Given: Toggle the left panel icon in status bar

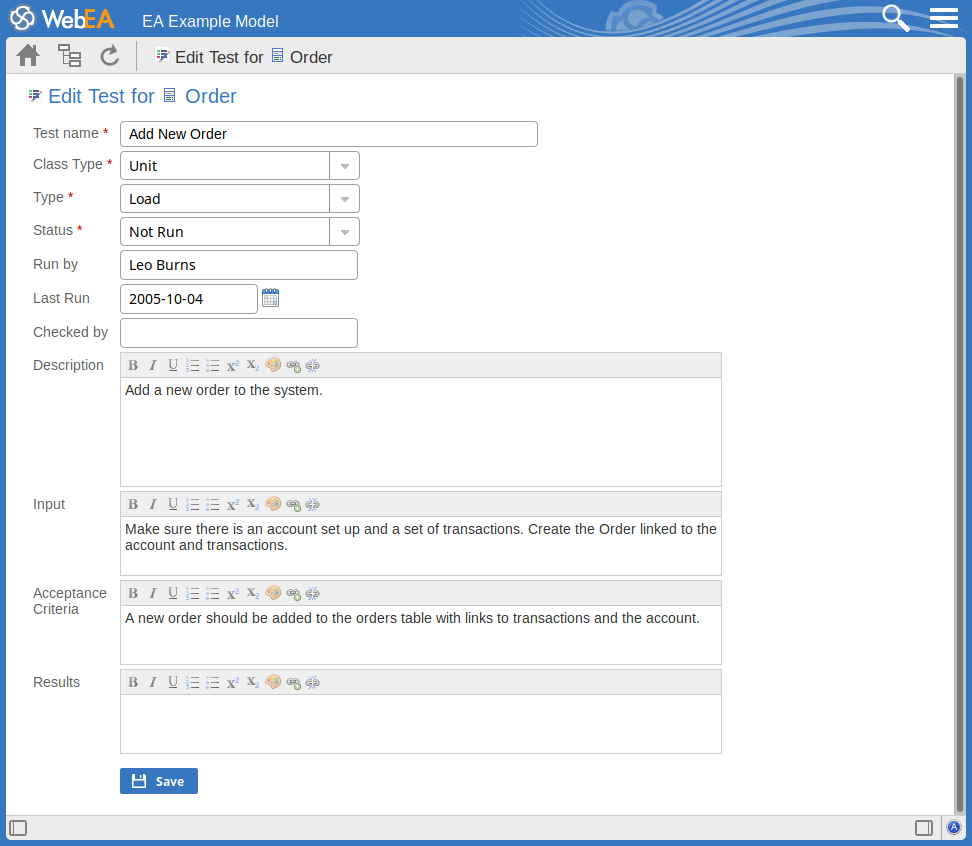Looking at the screenshot, I should coord(18,828).
